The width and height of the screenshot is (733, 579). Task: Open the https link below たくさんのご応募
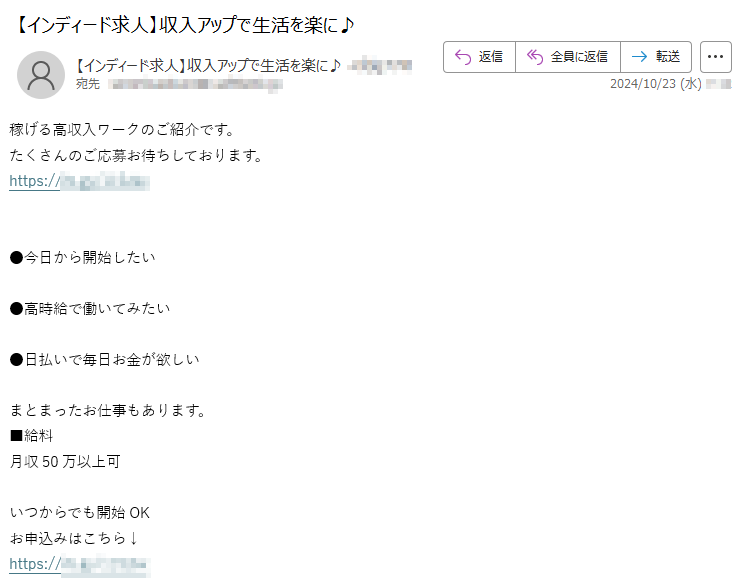point(79,181)
